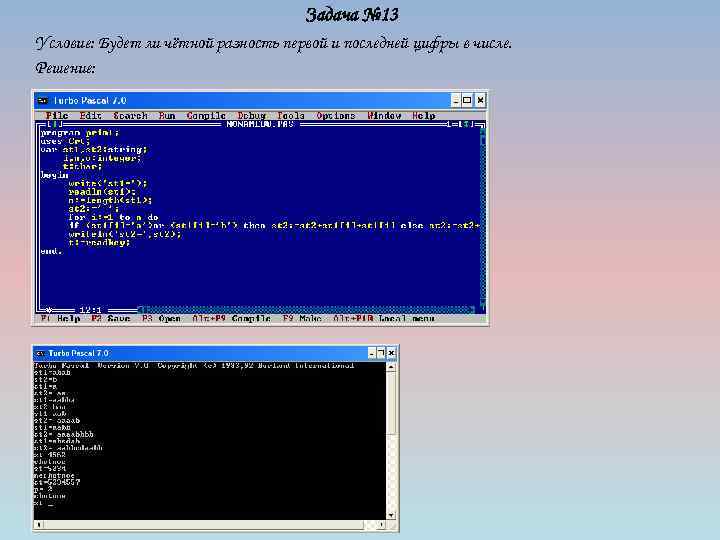Click the 'n:=length(st1);' code line

(110, 200)
